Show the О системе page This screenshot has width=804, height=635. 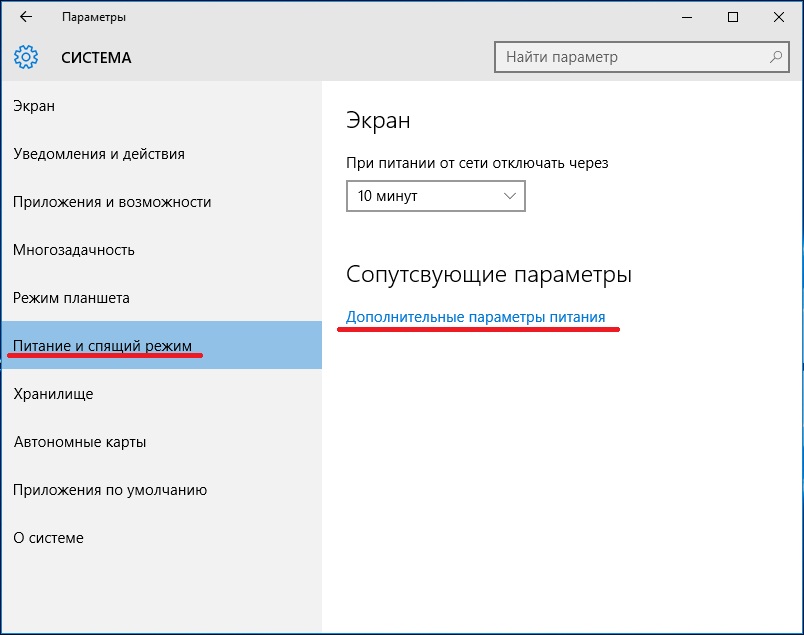[x=48, y=538]
